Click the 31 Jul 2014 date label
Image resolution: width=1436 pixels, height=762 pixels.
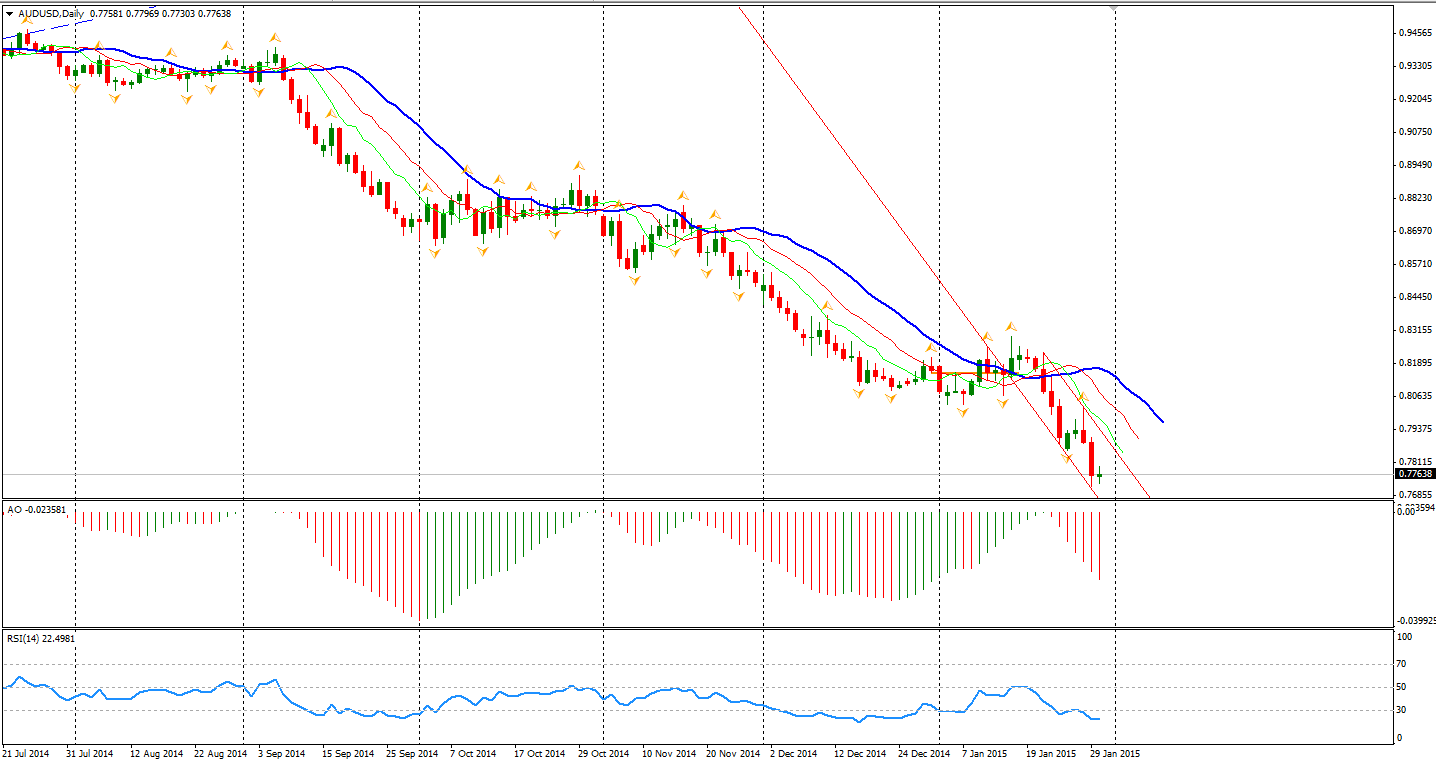[91, 753]
